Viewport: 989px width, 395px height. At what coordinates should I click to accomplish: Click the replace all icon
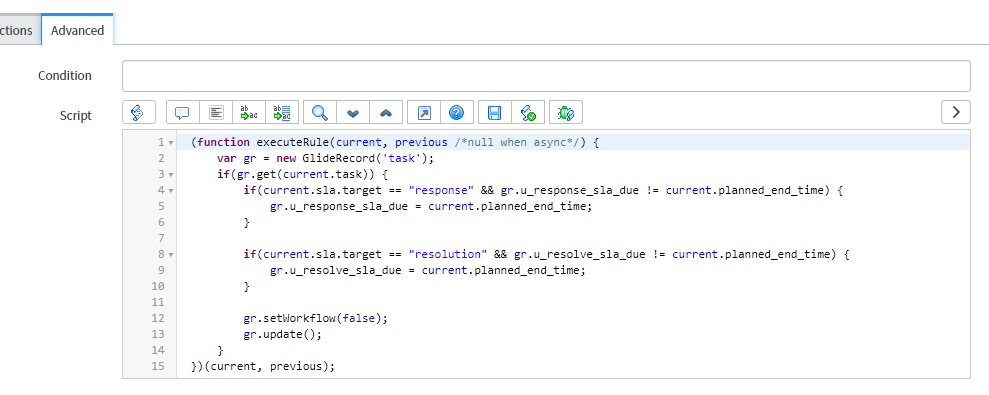pos(282,113)
